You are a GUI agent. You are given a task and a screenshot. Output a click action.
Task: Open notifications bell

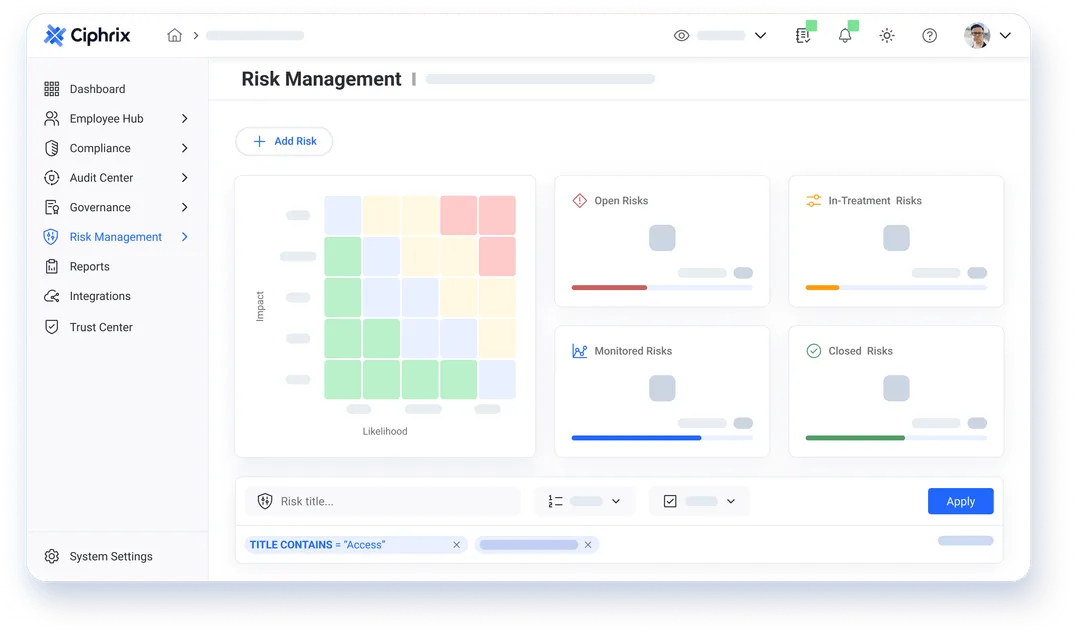(x=845, y=35)
